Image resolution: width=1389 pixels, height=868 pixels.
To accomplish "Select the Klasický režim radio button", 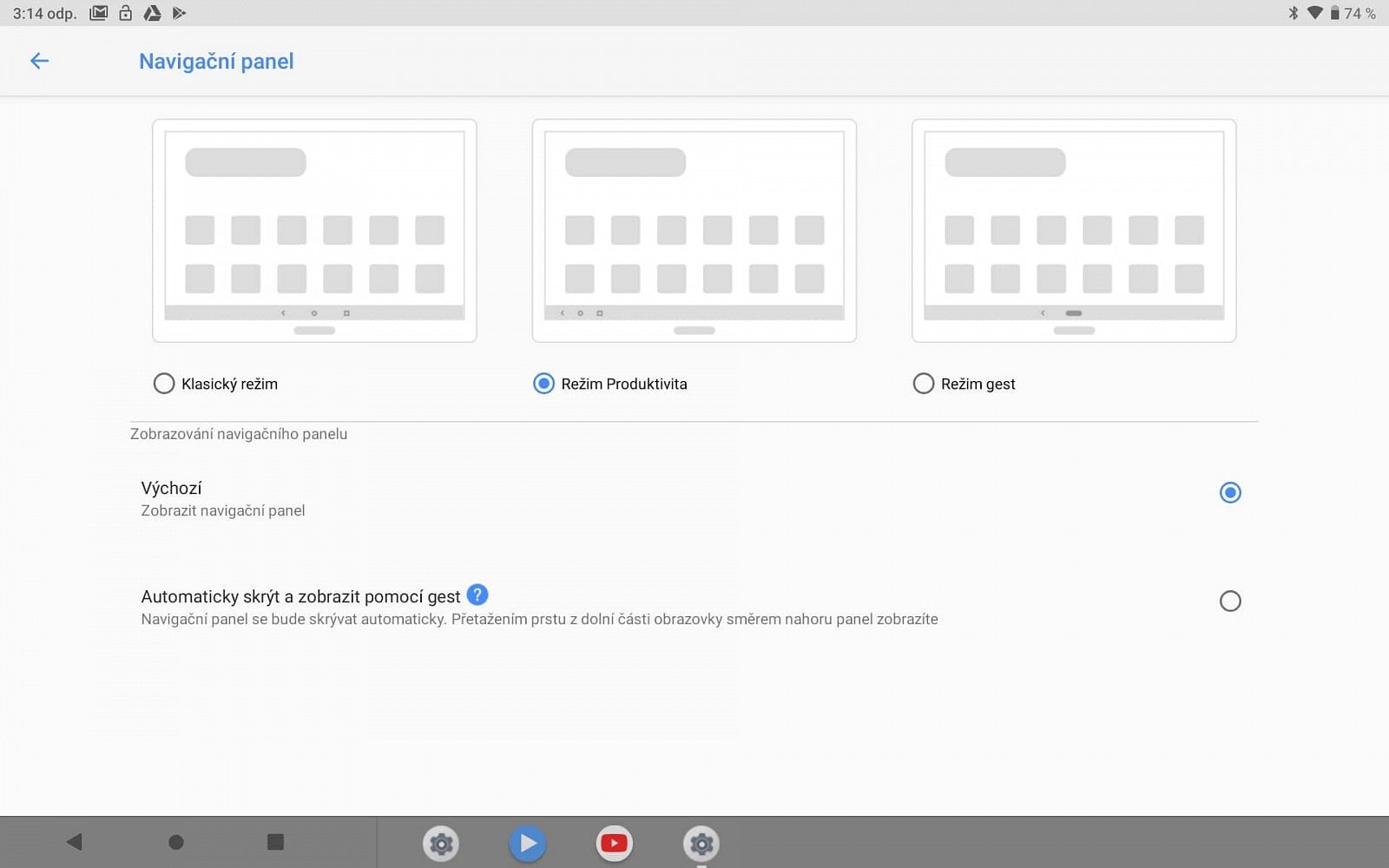I will coord(164,384).
